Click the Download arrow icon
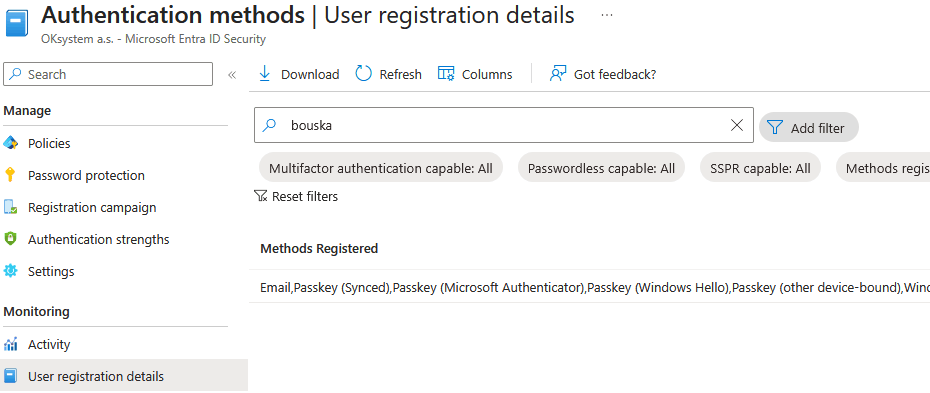This screenshot has width=930, height=393. click(265, 74)
